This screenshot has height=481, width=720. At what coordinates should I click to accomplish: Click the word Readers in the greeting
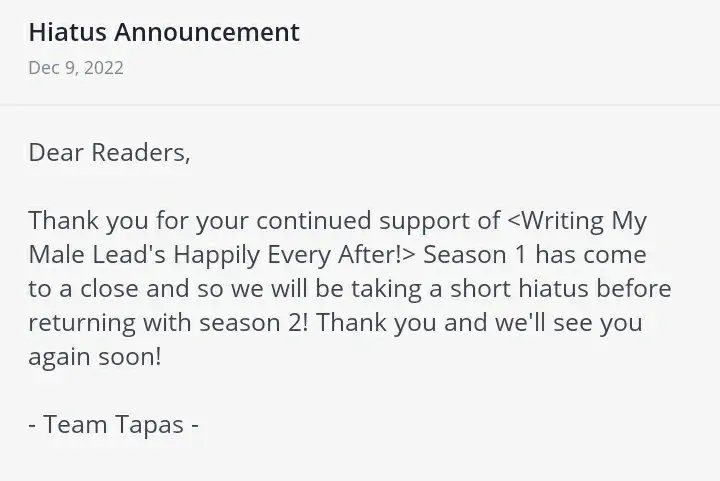click(140, 152)
